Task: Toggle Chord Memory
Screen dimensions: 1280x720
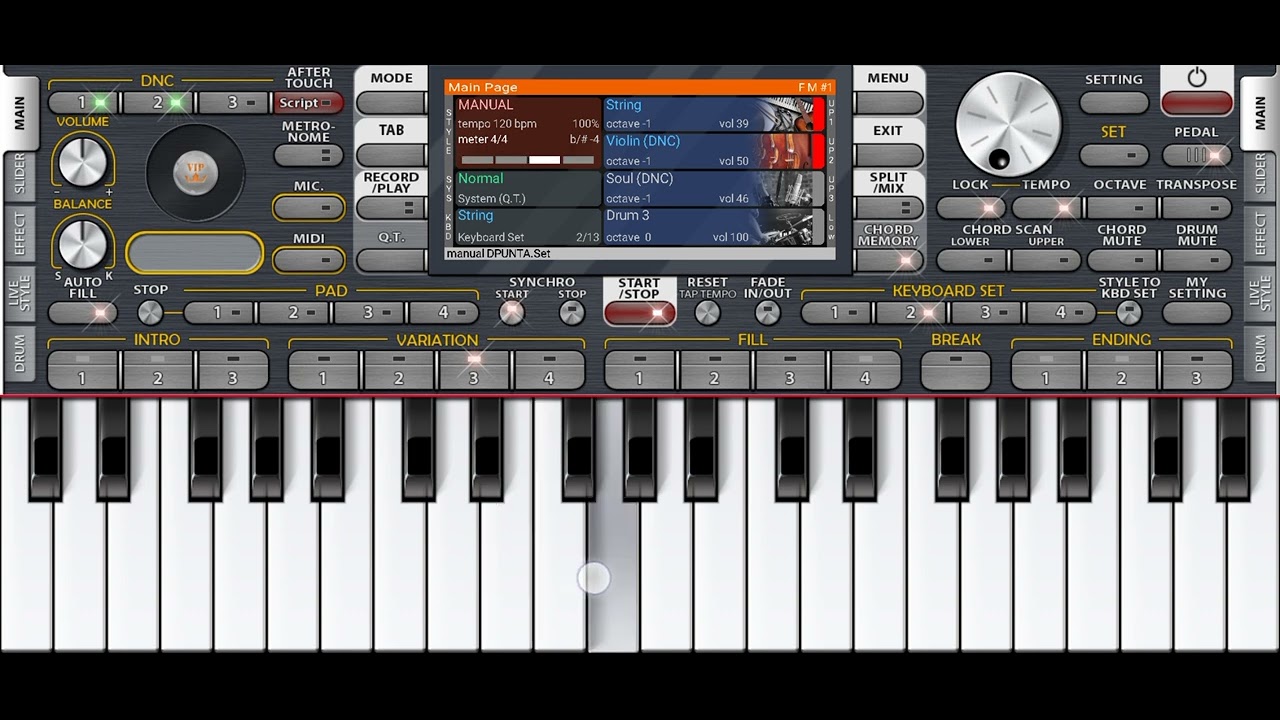Action: pos(888,261)
